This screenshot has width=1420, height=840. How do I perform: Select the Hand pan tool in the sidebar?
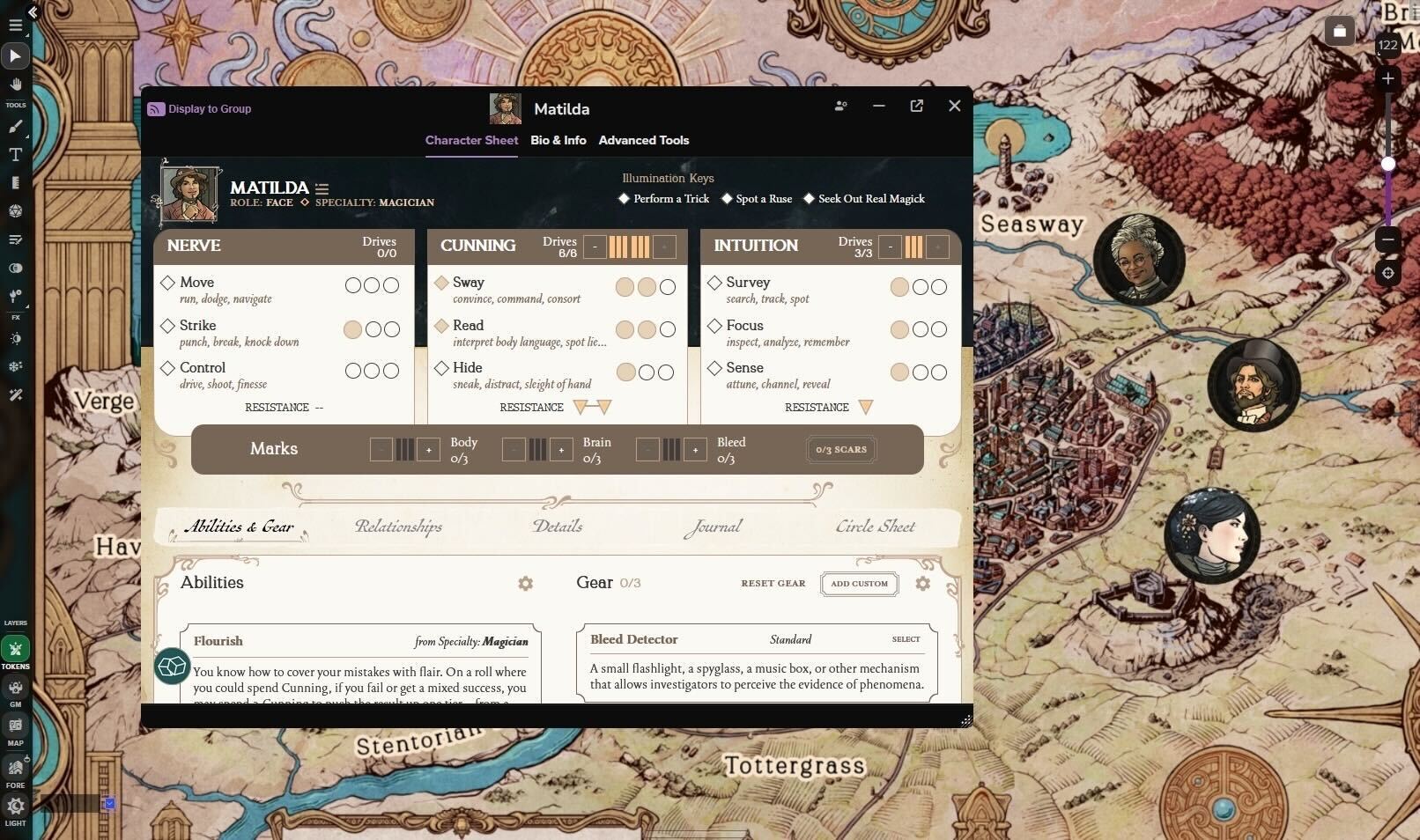[x=15, y=85]
